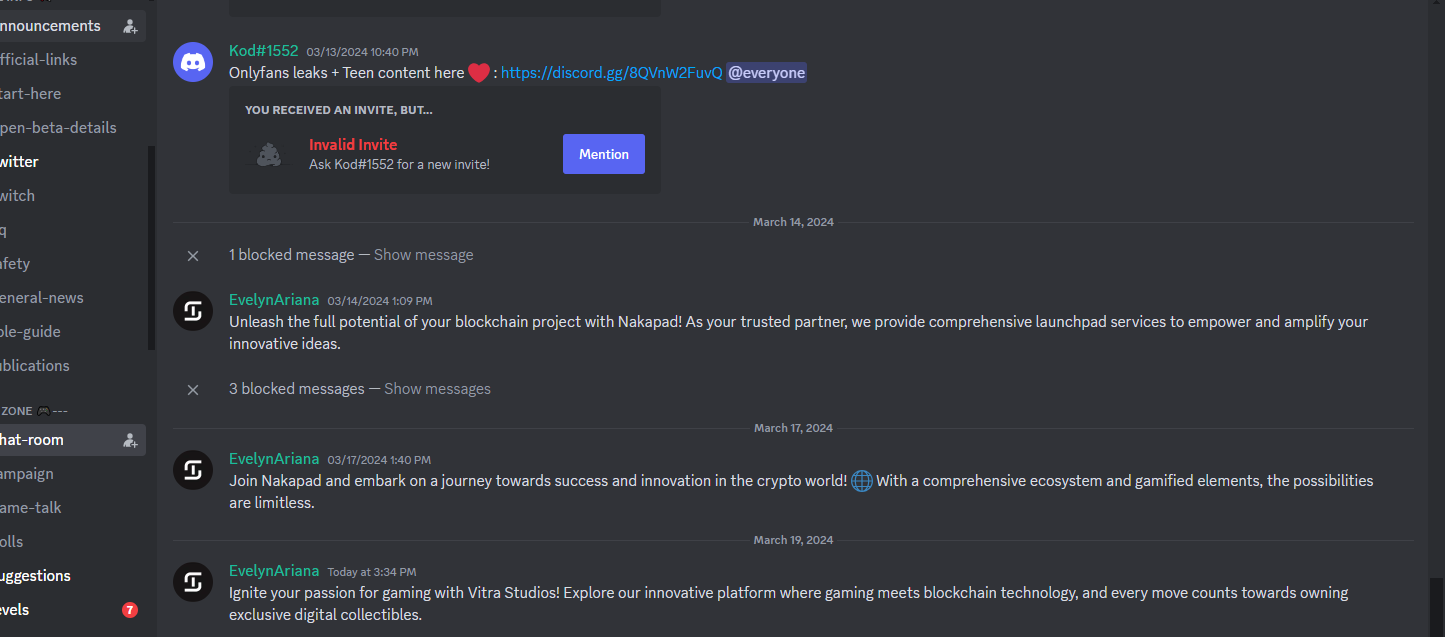Select the Kod#1552 username
The height and width of the screenshot is (637, 1445).
264,50
